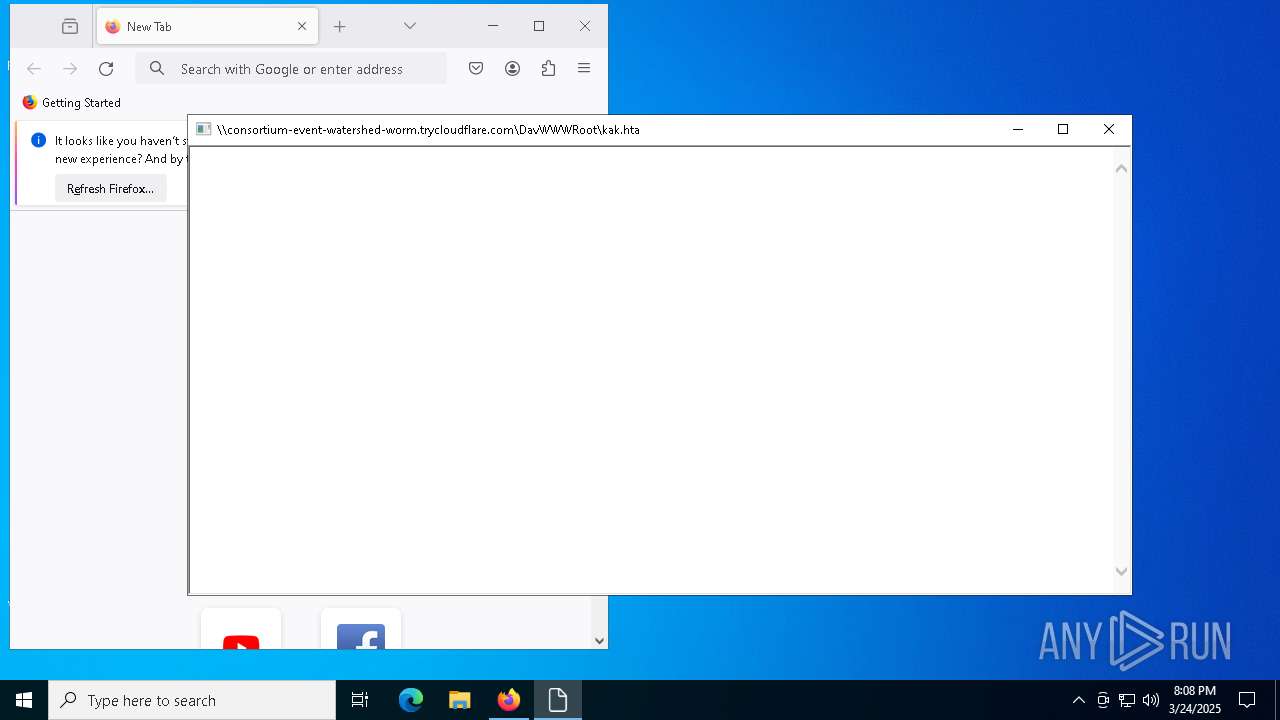The width and height of the screenshot is (1280, 720).
Task: Go forward one page in Firefox
Action: tap(70, 69)
